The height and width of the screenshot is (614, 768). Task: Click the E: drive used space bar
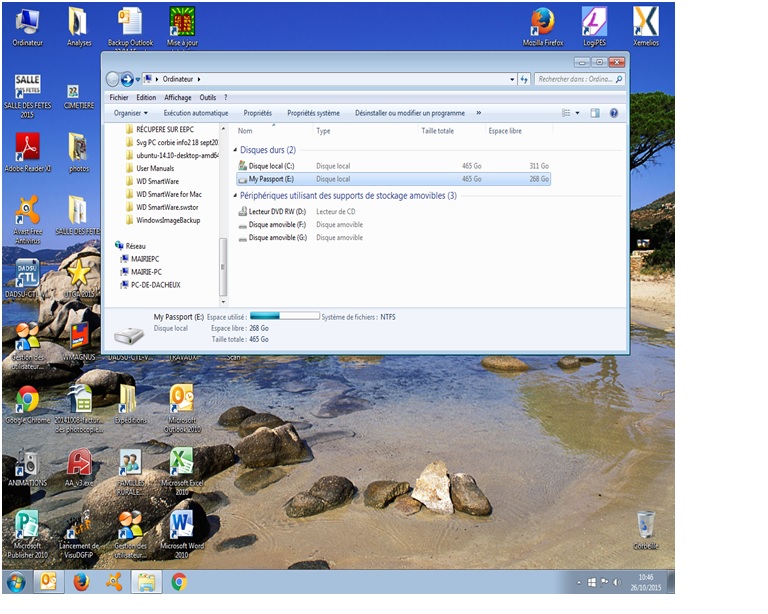click(285, 316)
